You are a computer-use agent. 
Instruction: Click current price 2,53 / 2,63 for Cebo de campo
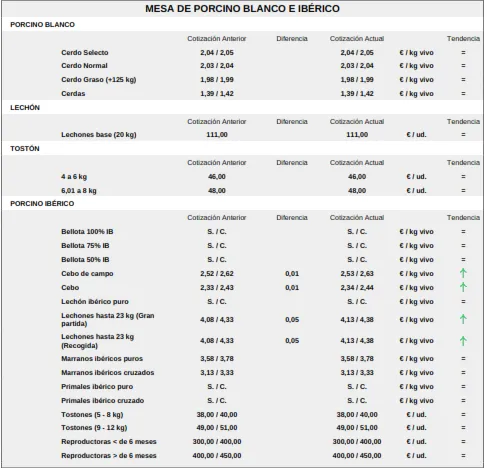(357, 274)
